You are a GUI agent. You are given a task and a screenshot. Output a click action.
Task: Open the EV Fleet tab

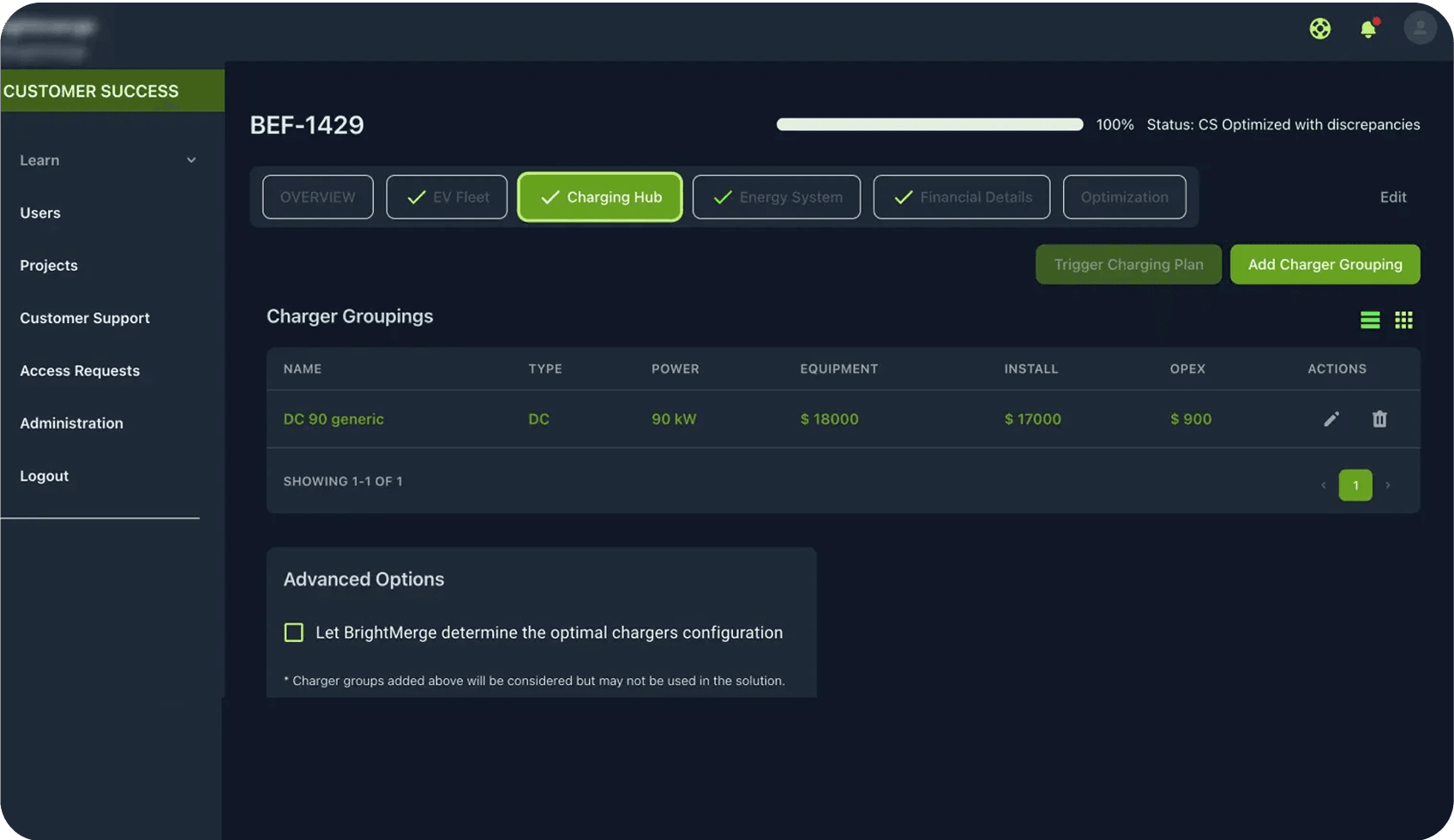pyautogui.click(x=447, y=197)
